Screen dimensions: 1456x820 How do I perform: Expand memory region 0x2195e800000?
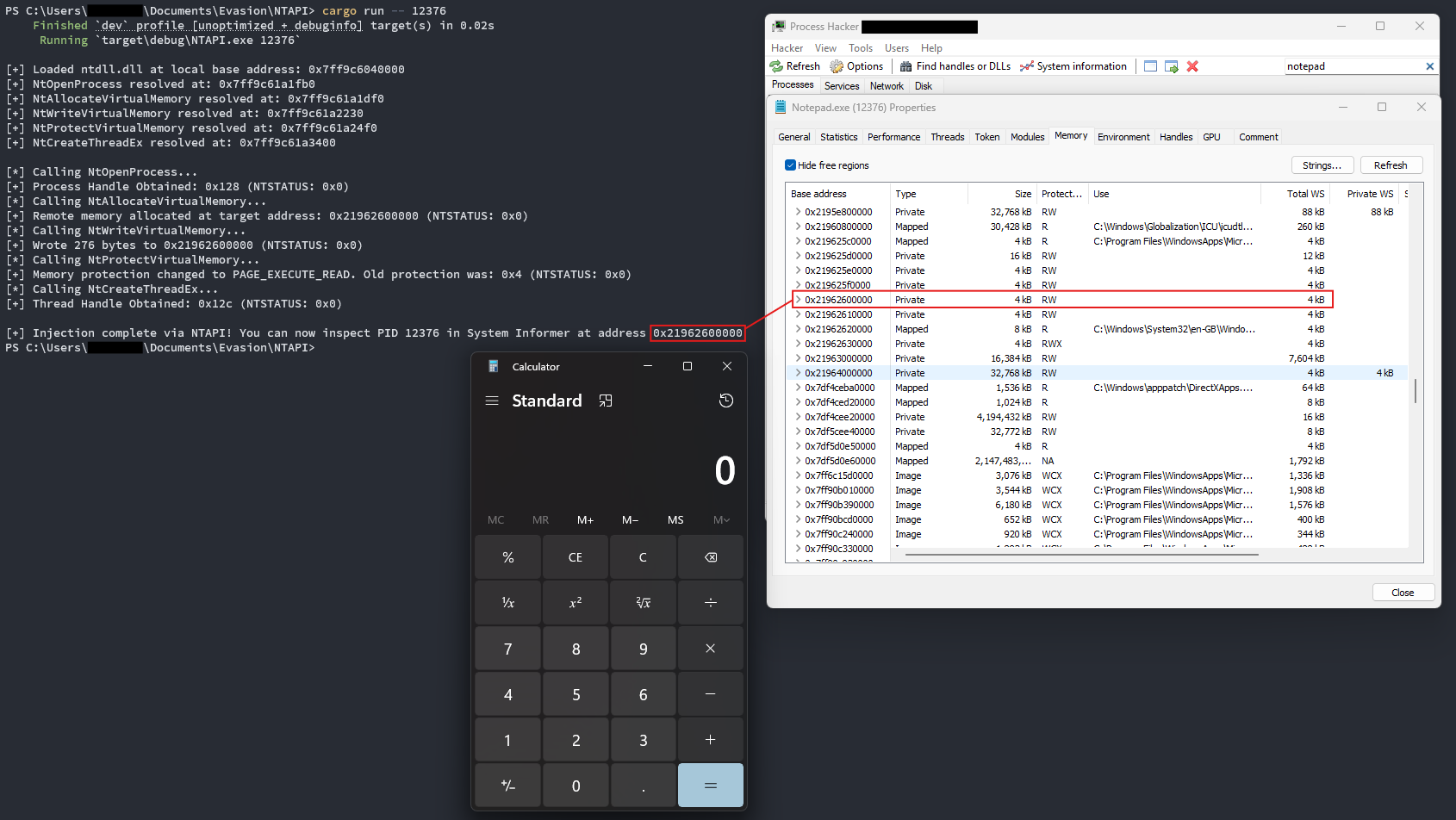[x=798, y=212]
